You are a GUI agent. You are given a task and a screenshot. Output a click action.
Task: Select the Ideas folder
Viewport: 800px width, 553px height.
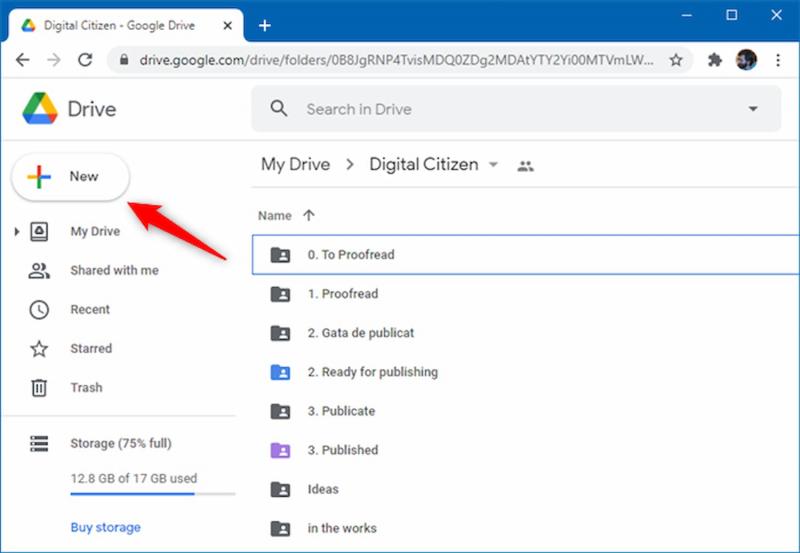tap(526, 489)
